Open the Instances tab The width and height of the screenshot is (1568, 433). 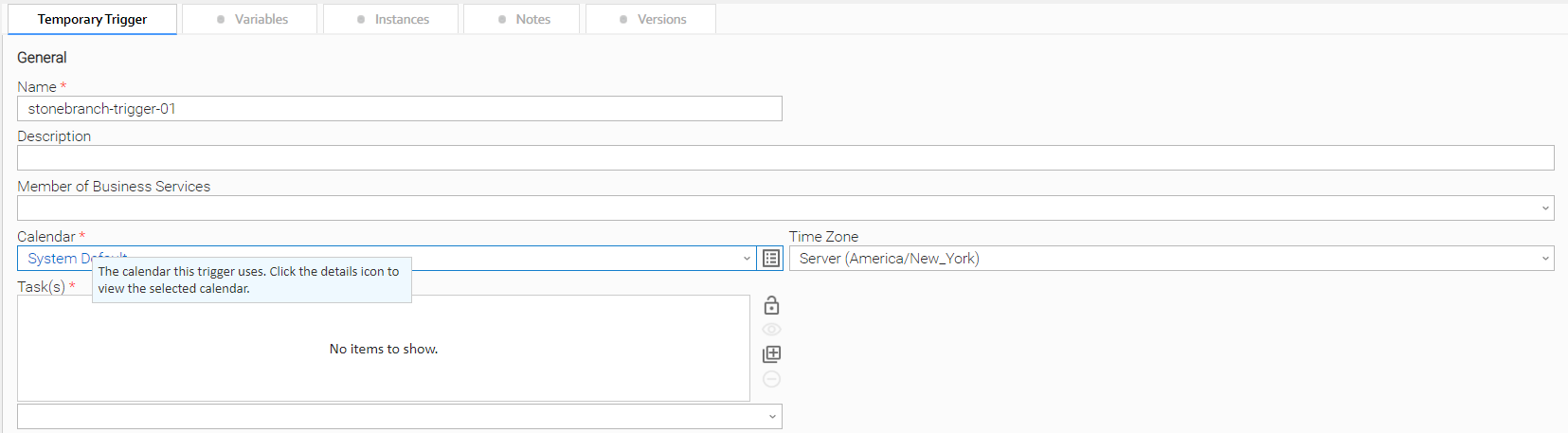[x=391, y=19]
